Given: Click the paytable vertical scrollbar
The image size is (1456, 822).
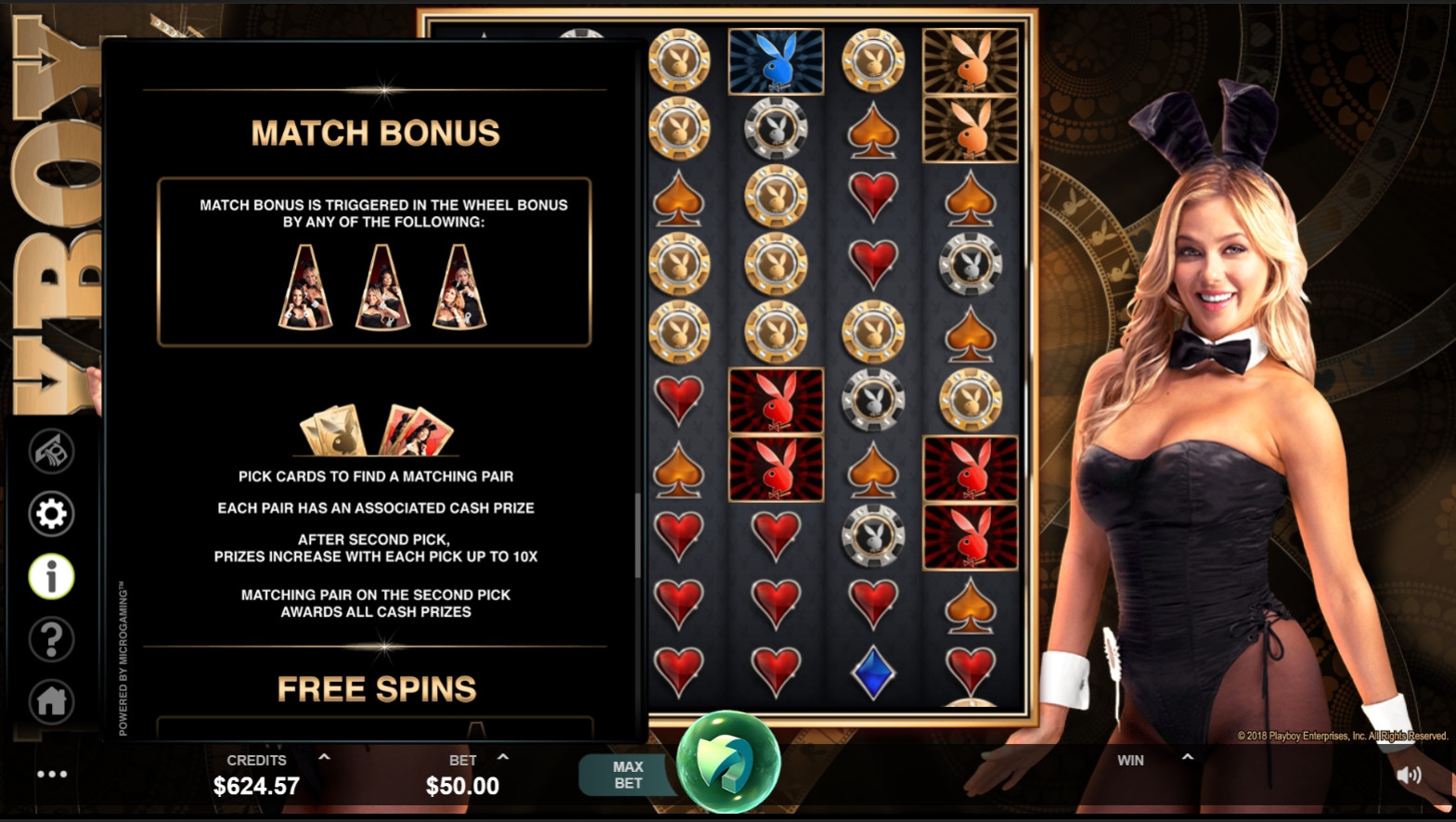Looking at the screenshot, I should pos(637,535).
